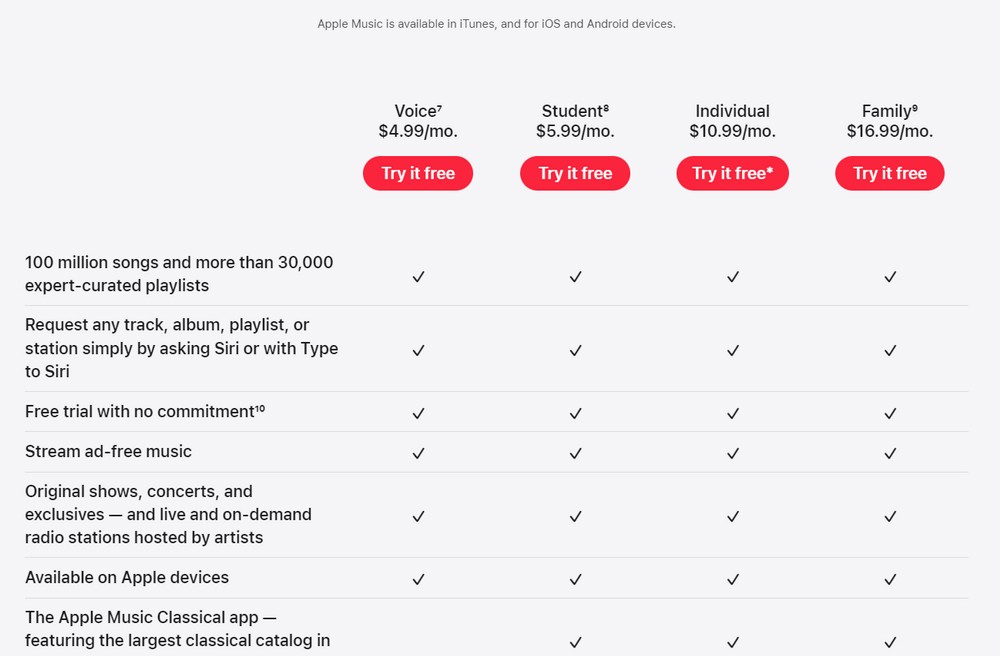Screen dimensions: 1000x656
Task: Click Try it free* under the Individual plan
Action: (732, 173)
